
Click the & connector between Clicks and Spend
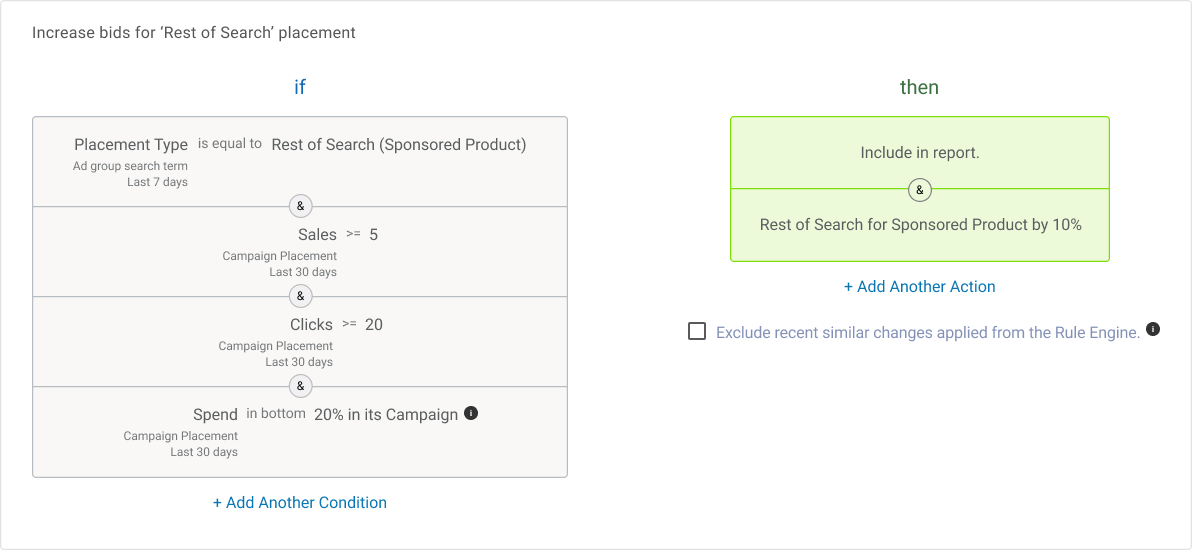coord(300,386)
